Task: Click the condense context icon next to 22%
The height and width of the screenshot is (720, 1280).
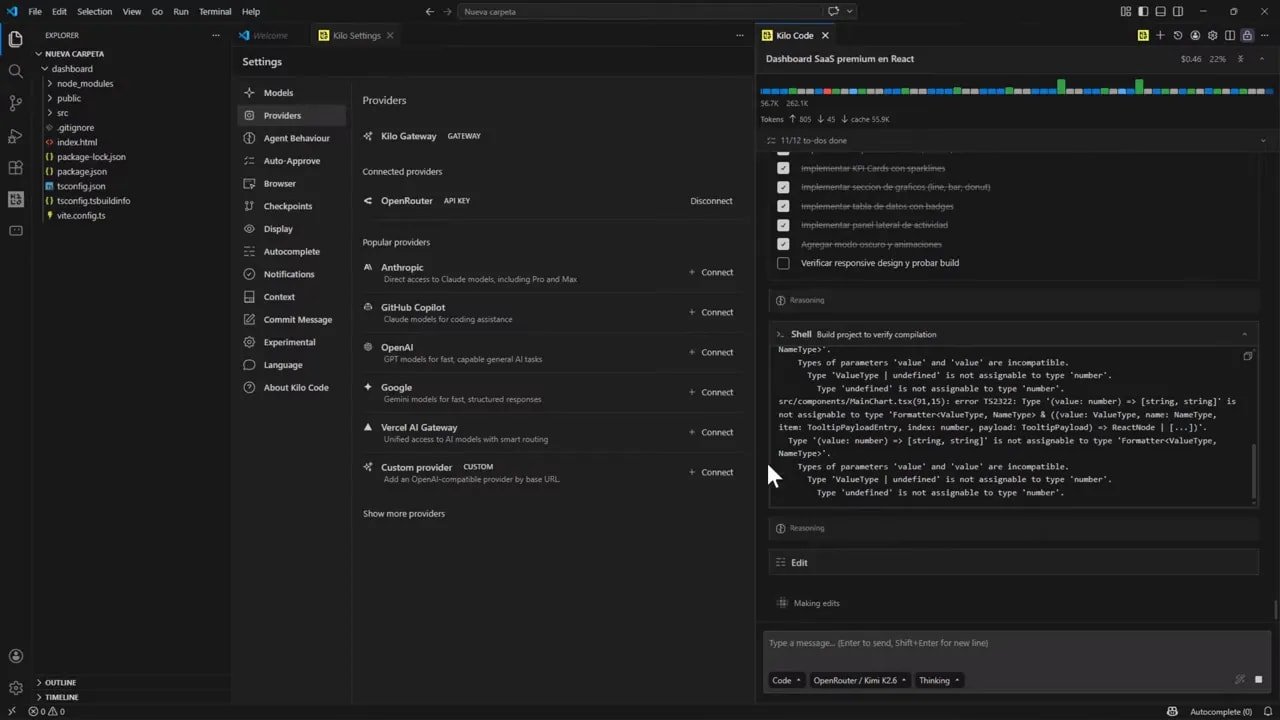Action: 1241,59
